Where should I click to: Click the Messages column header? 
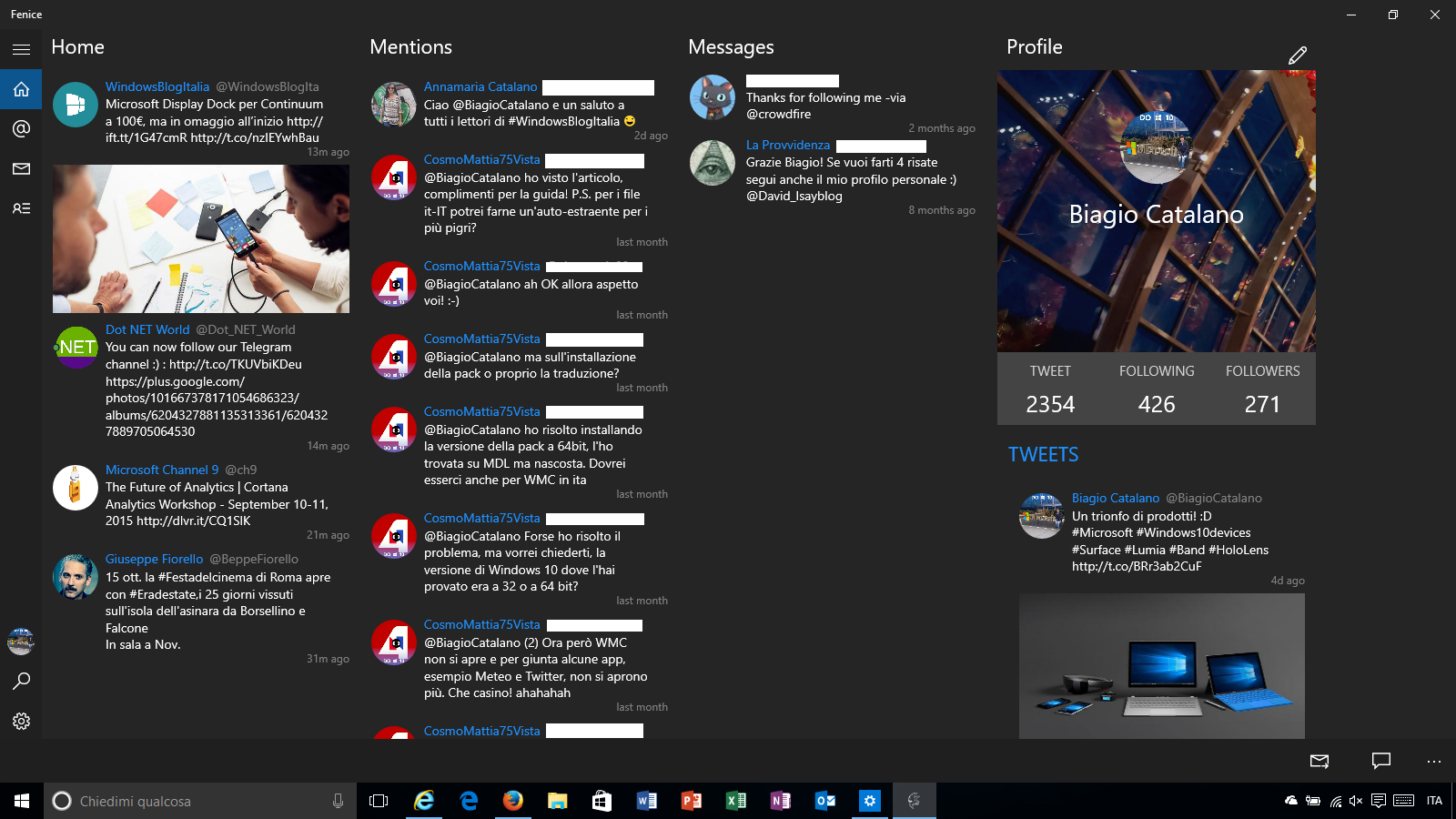(x=731, y=46)
